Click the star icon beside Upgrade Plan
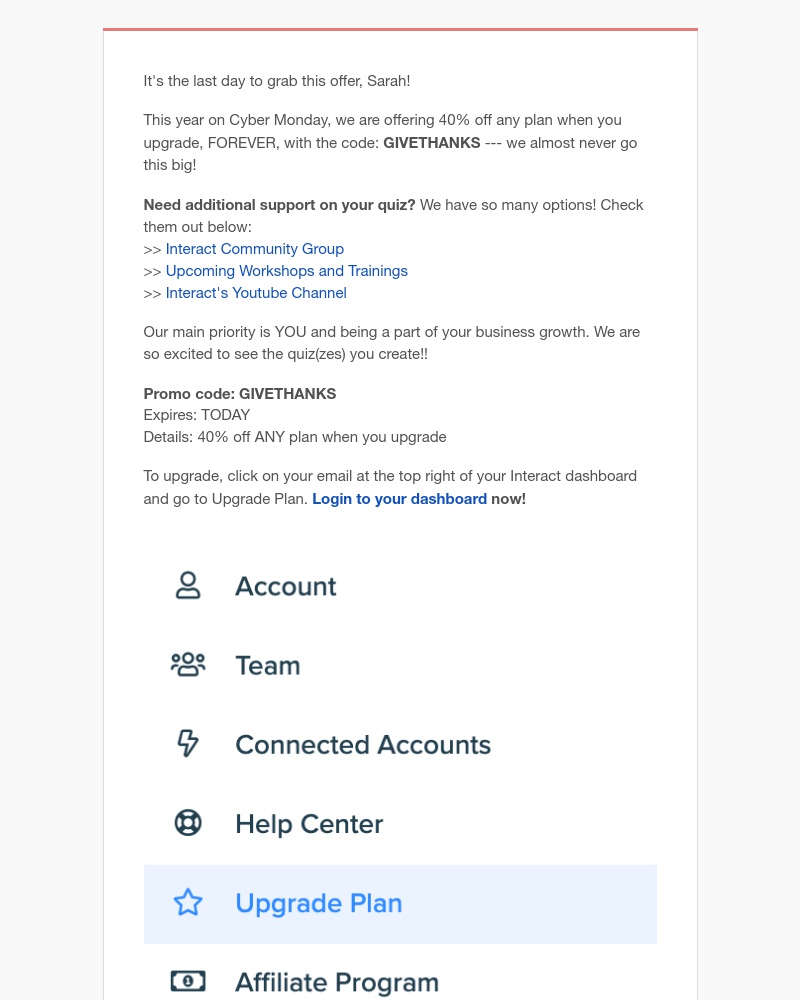 pyautogui.click(x=188, y=903)
